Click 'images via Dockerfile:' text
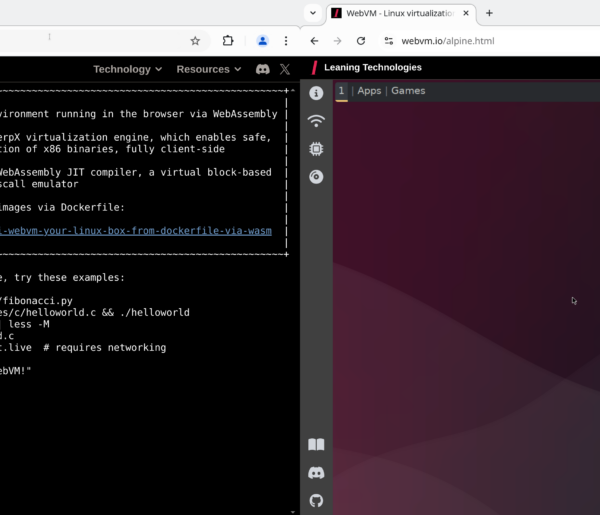 point(62,207)
